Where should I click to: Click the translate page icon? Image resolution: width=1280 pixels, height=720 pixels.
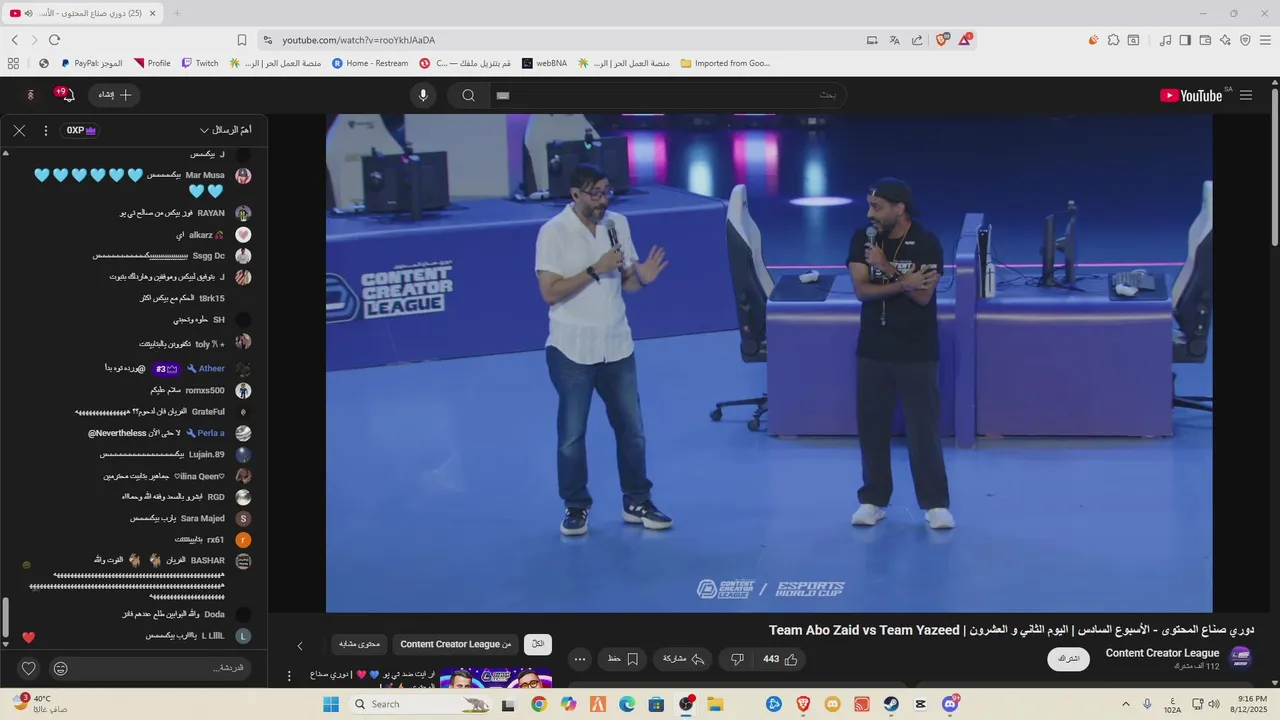click(894, 40)
